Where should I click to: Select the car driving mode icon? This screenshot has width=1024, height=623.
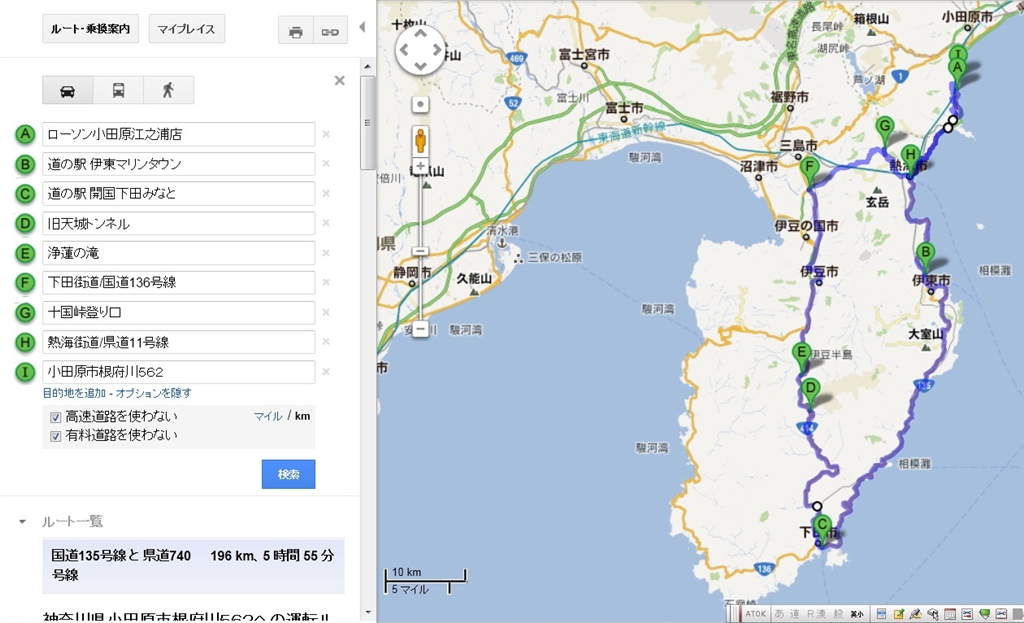tap(68, 90)
